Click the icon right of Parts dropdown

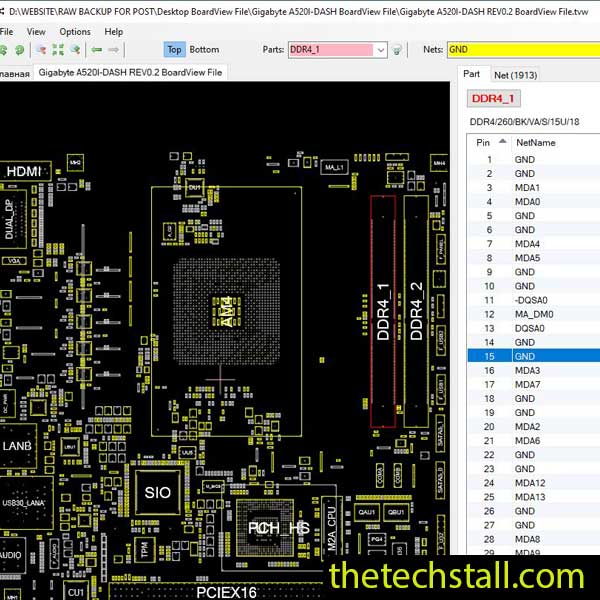397,50
